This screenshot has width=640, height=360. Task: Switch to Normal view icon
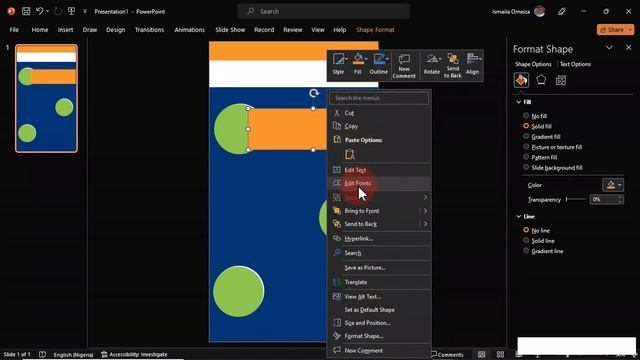pyautogui.click(x=482, y=354)
